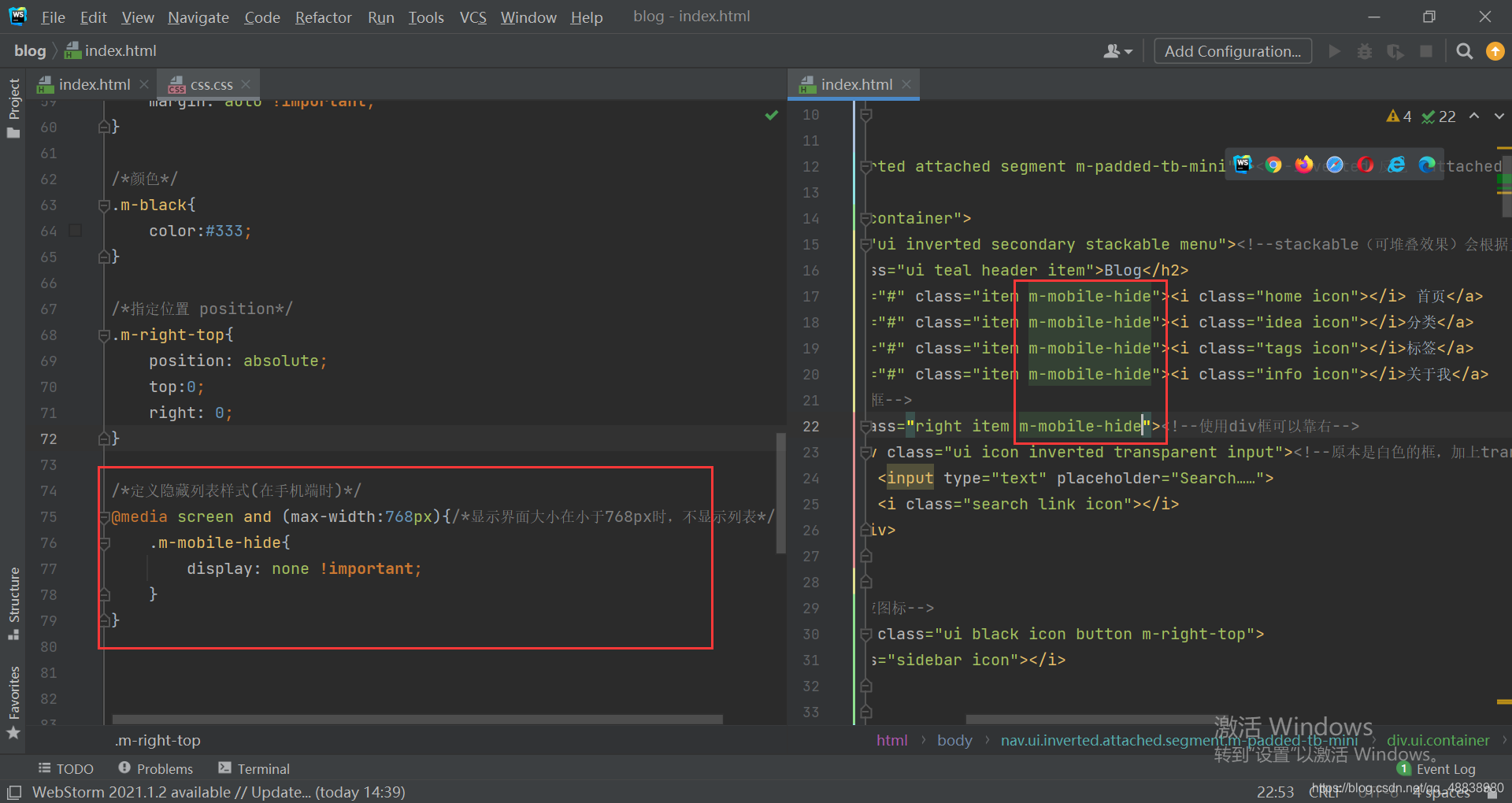Click the Add Configuration button
Screen dimensions: 1512x803
[x=1232, y=51]
